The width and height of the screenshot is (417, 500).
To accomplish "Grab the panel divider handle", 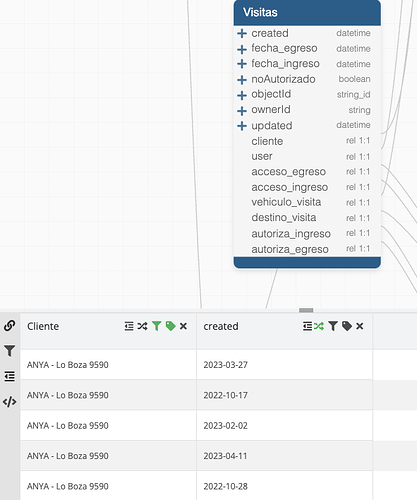I will coord(306,310).
